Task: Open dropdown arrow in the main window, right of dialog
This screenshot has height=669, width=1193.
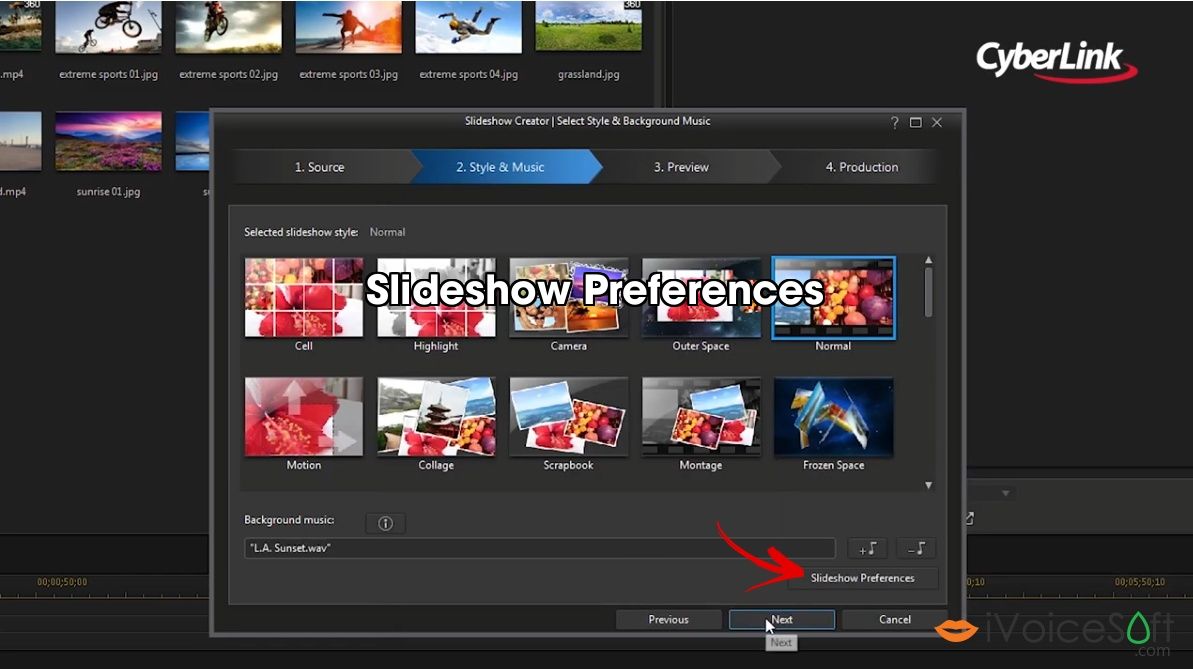Action: tap(1006, 493)
